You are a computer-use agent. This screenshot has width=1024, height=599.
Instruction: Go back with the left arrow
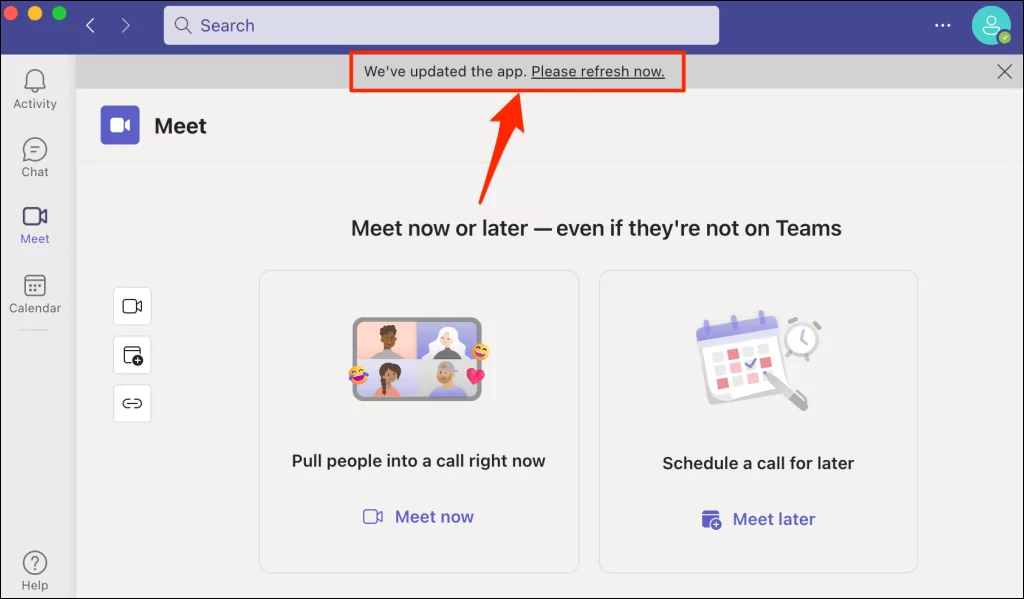(x=91, y=25)
